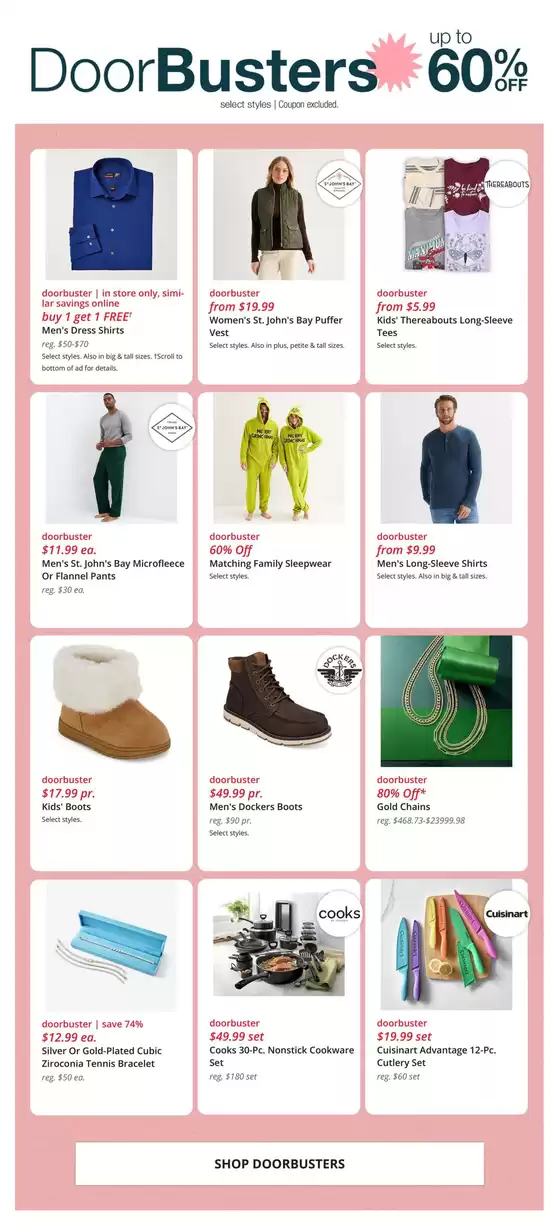Image resolution: width=560 pixels, height=1227 pixels.
Task: View the Kids' Boots product image
Action: pos(112,702)
